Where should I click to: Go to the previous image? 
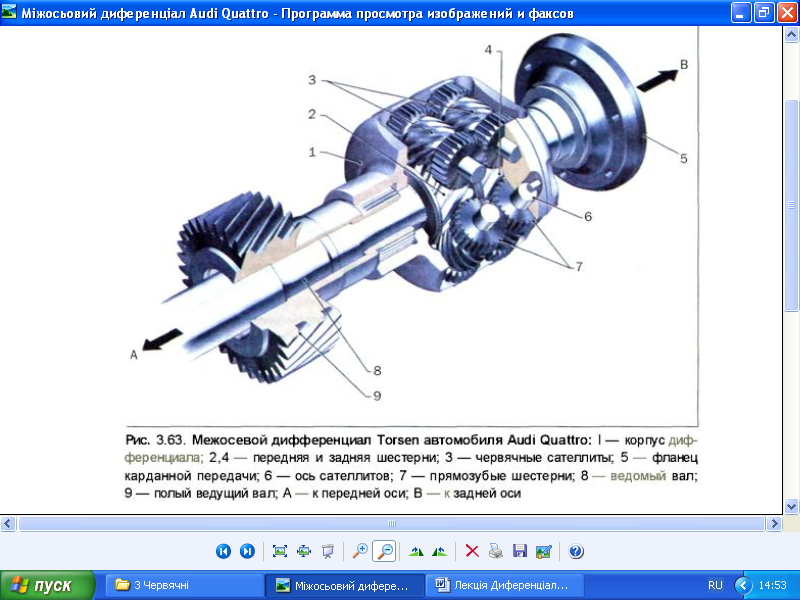(x=223, y=551)
